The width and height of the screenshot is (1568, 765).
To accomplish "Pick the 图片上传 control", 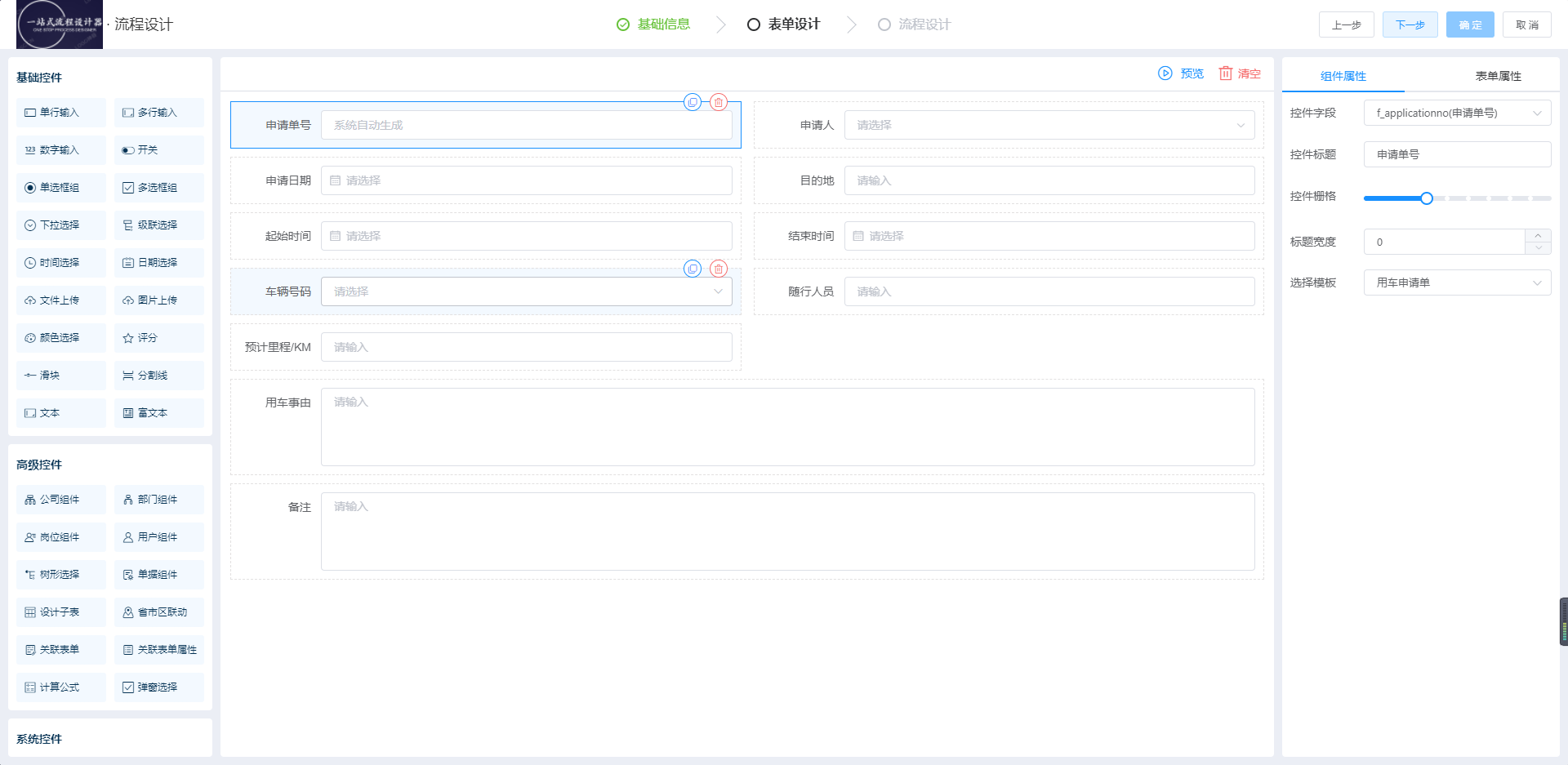I will [x=159, y=300].
